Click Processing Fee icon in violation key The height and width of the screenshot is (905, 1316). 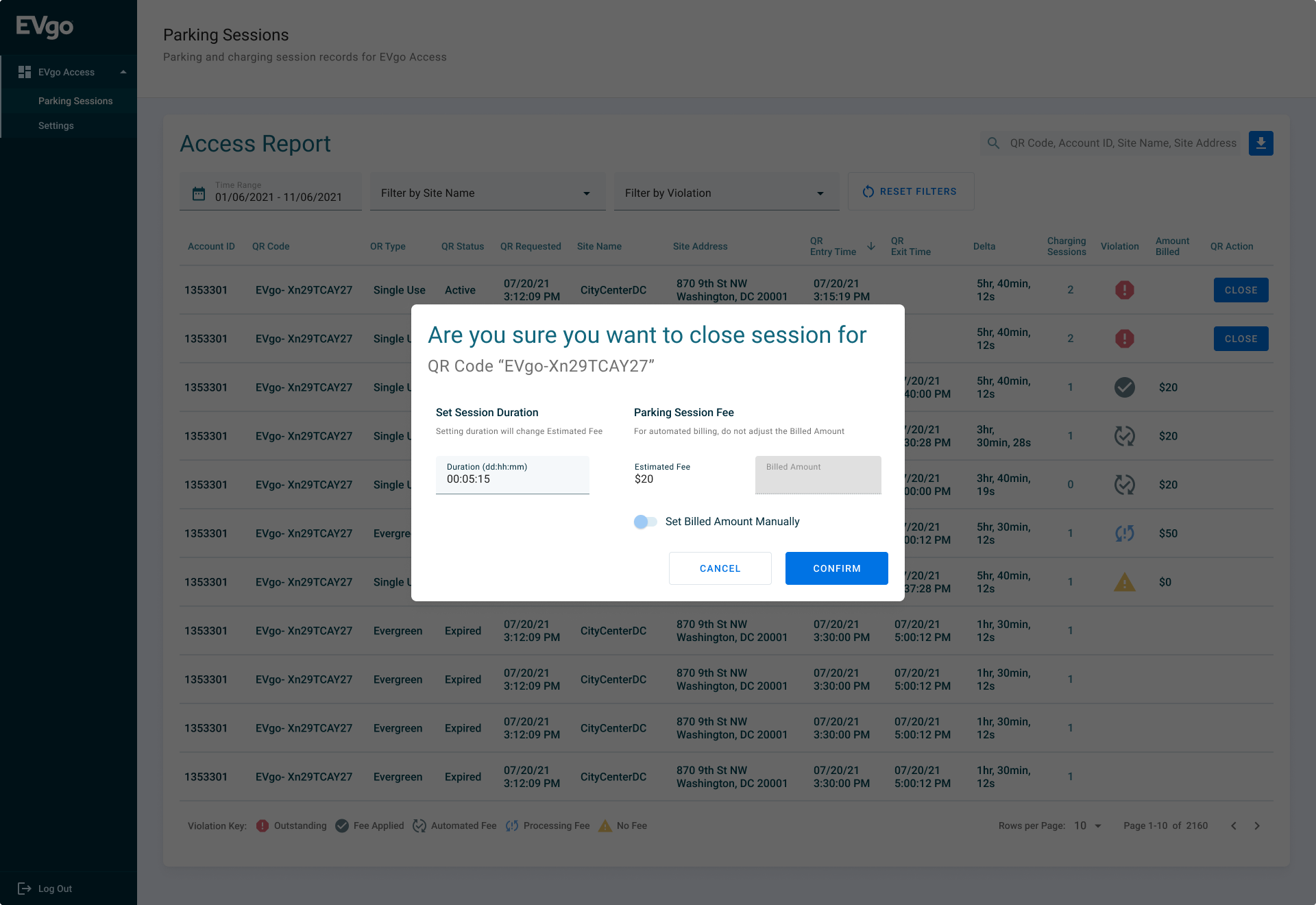[x=512, y=825]
